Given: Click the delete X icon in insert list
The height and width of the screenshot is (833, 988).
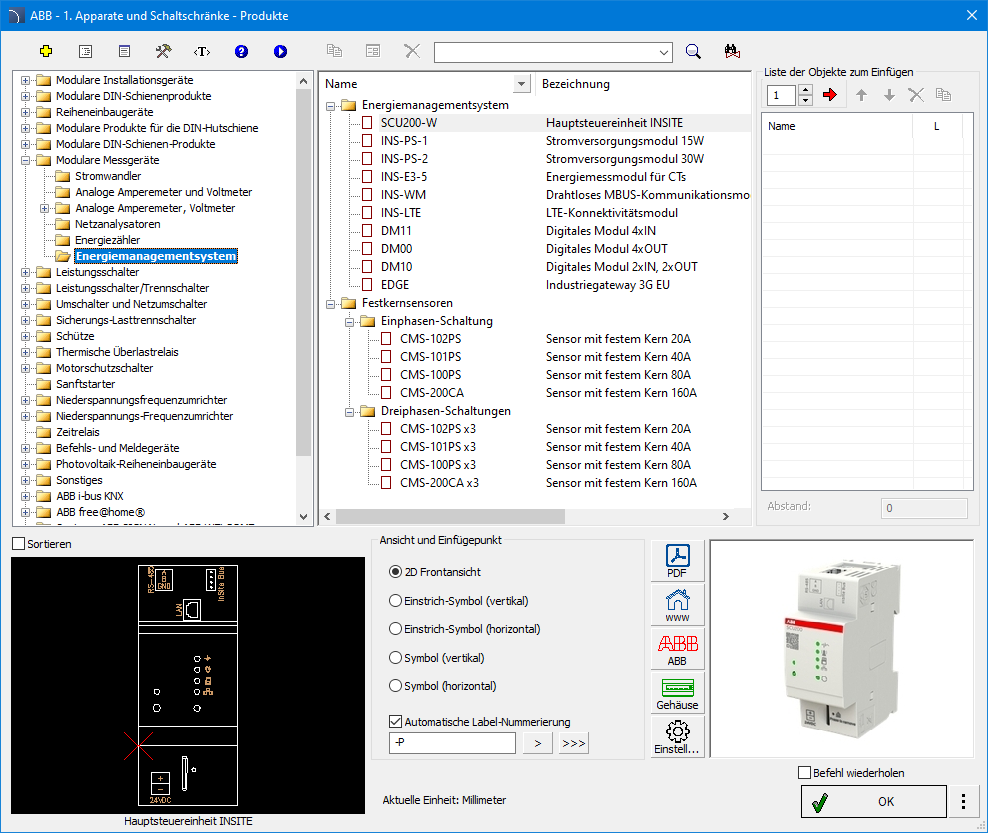Looking at the screenshot, I should pos(916,95).
